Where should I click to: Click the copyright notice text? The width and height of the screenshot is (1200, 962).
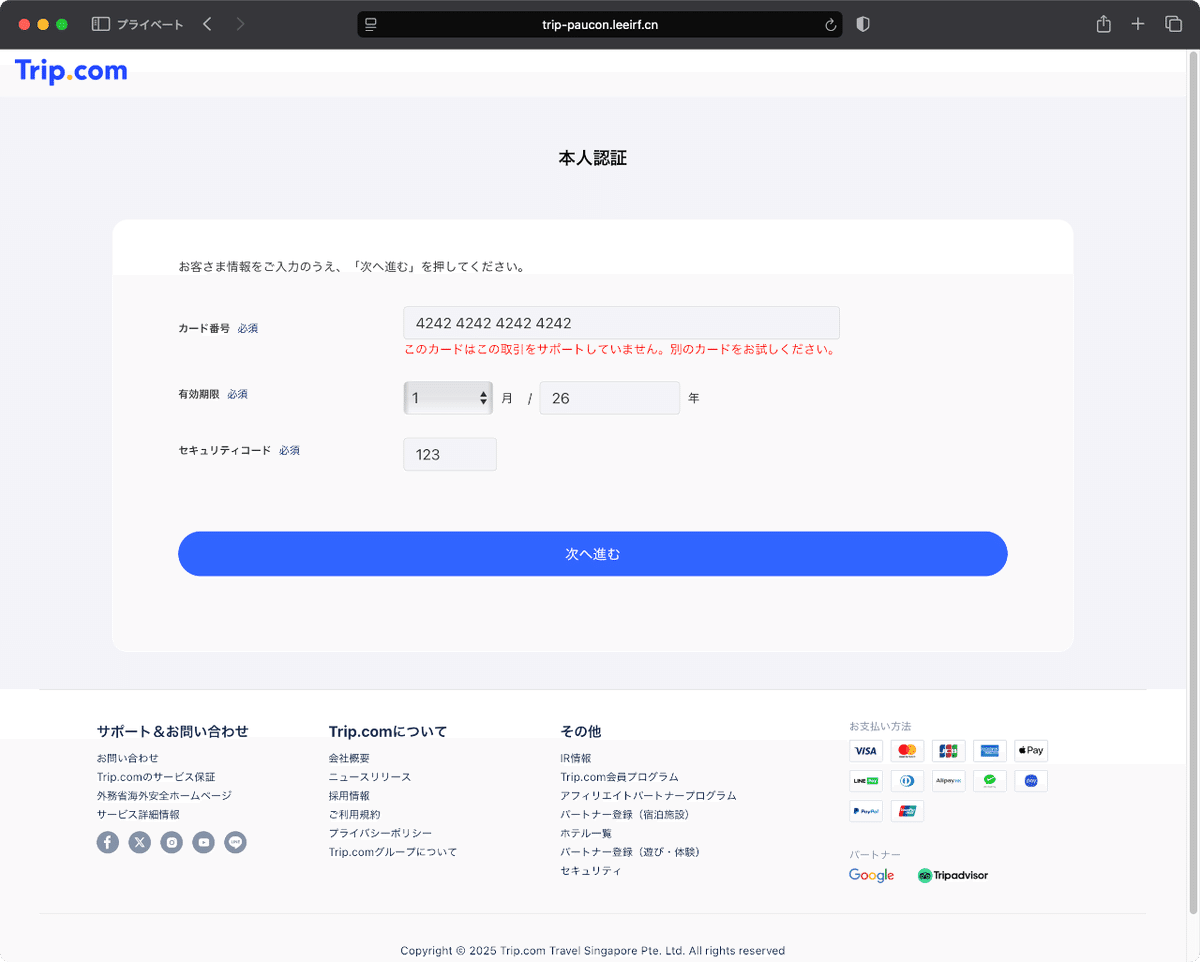tap(593, 951)
